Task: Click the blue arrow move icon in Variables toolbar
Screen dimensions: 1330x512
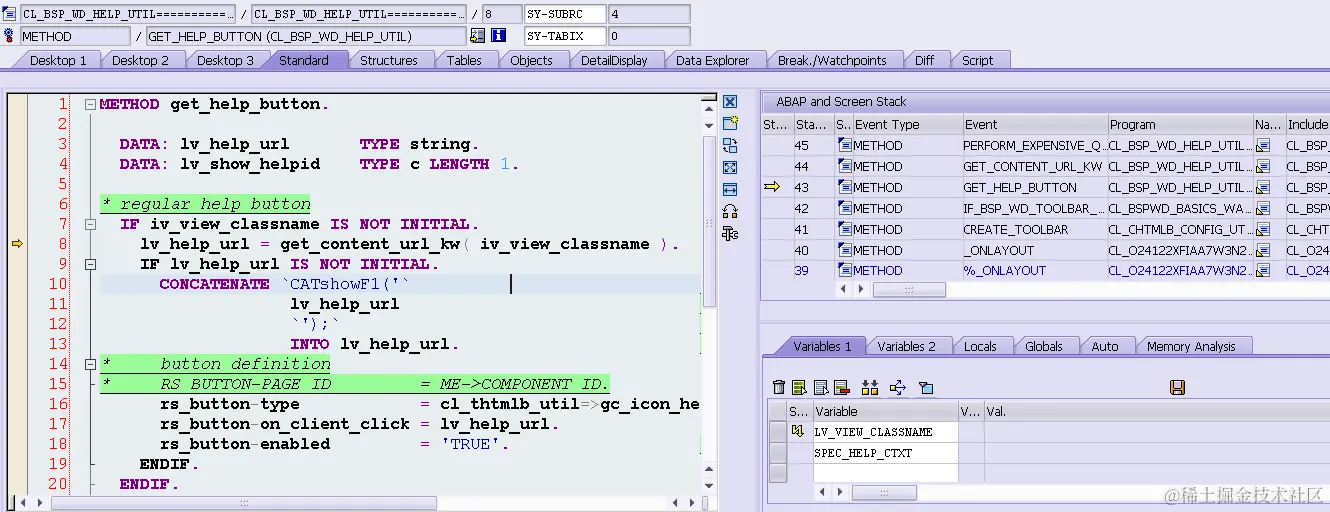Action: click(897, 387)
